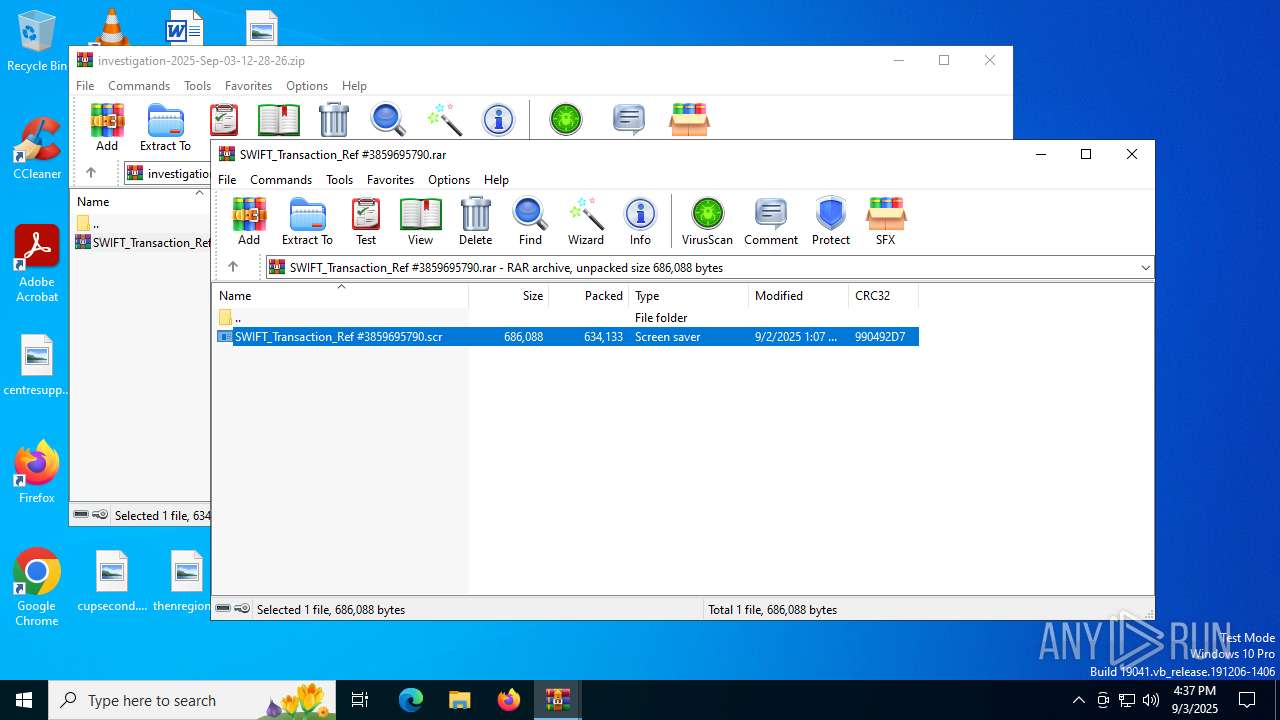Screen dimensions: 1280x720
Task: Run VirusScan on the archive
Action: pos(707,221)
